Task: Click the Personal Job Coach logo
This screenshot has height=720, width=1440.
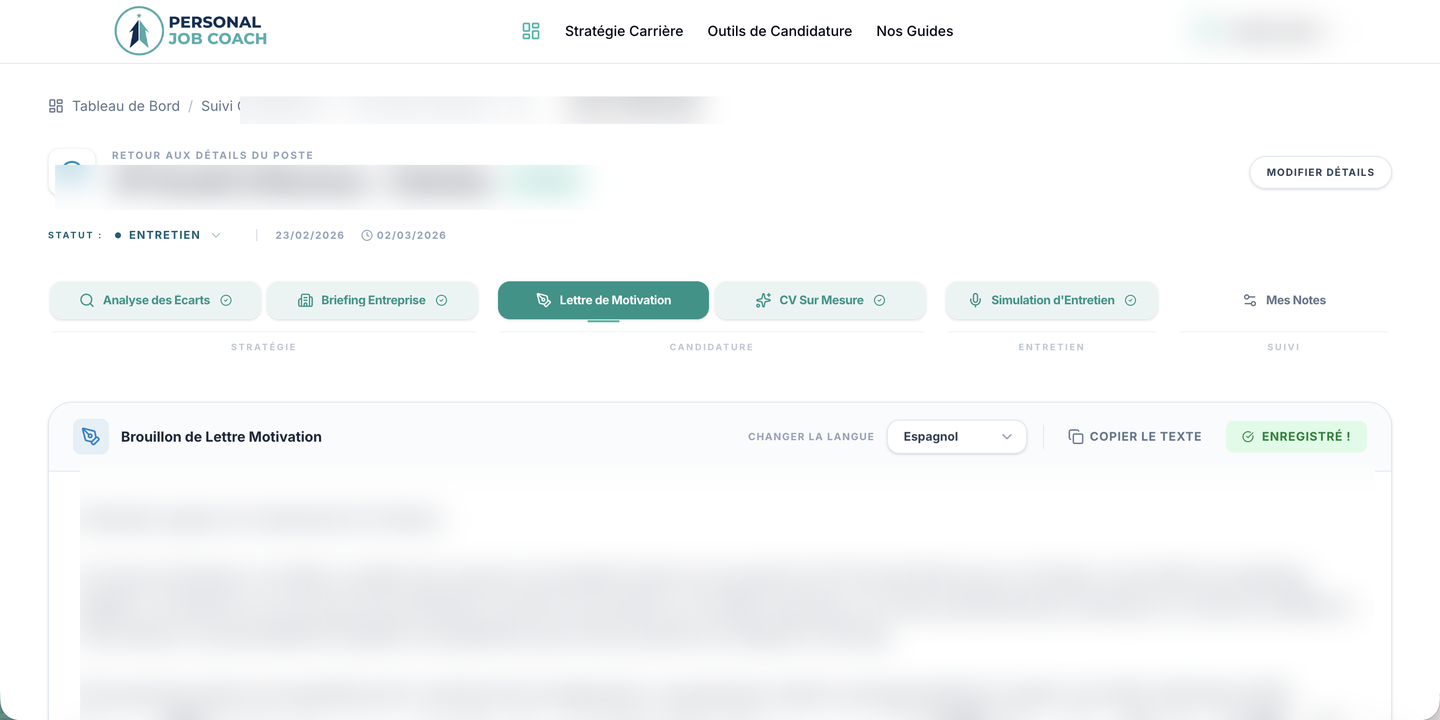Action: [x=191, y=31]
